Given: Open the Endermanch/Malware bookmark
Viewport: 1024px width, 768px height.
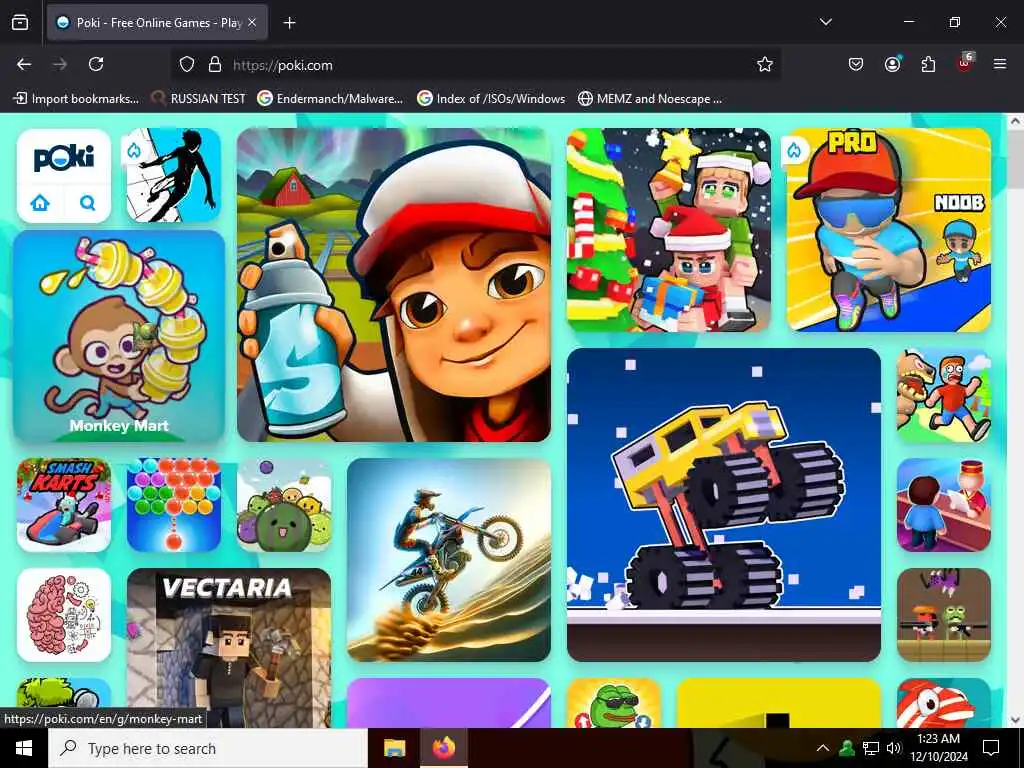Looking at the screenshot, I should click(x=330, y=99).
